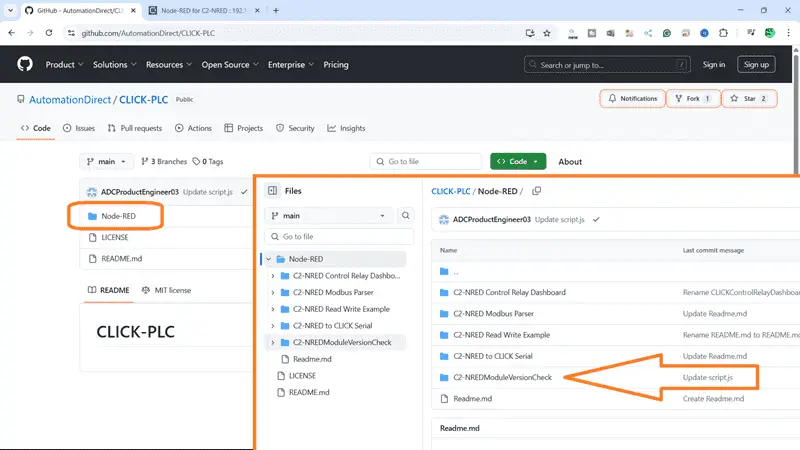The height and width of the screenshot is (450, 800).
Task: Fork the repository with Fork button
Action: point(693,98)
